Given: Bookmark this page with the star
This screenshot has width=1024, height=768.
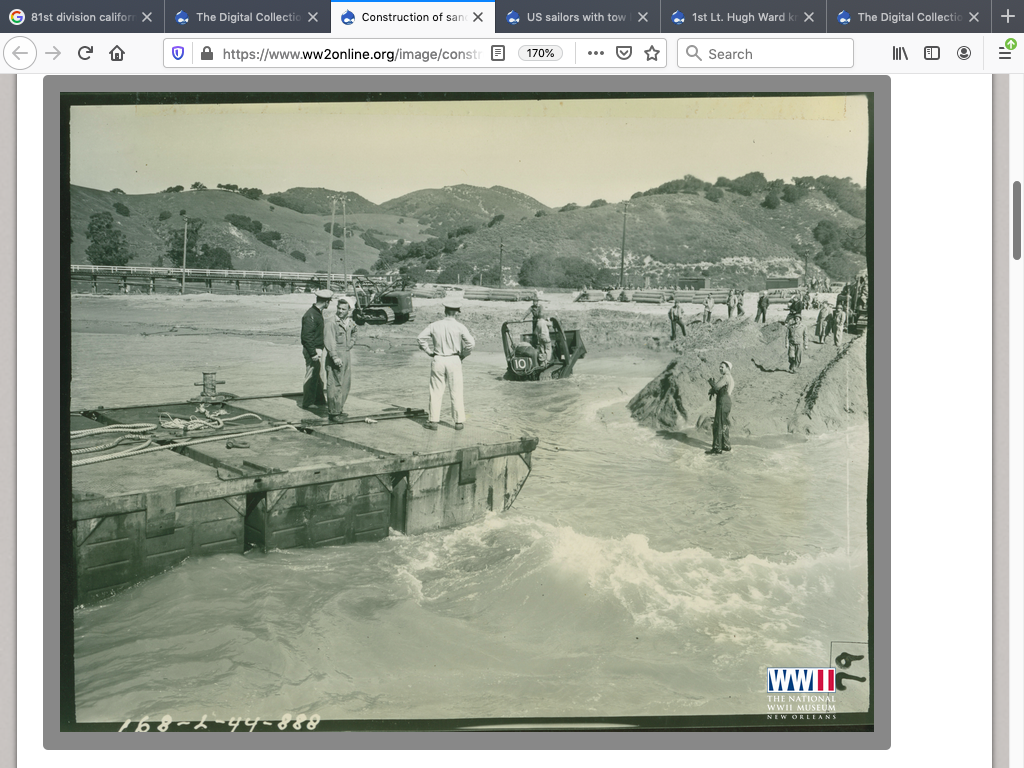Looking at the screenshot, I should coord(652,53).
